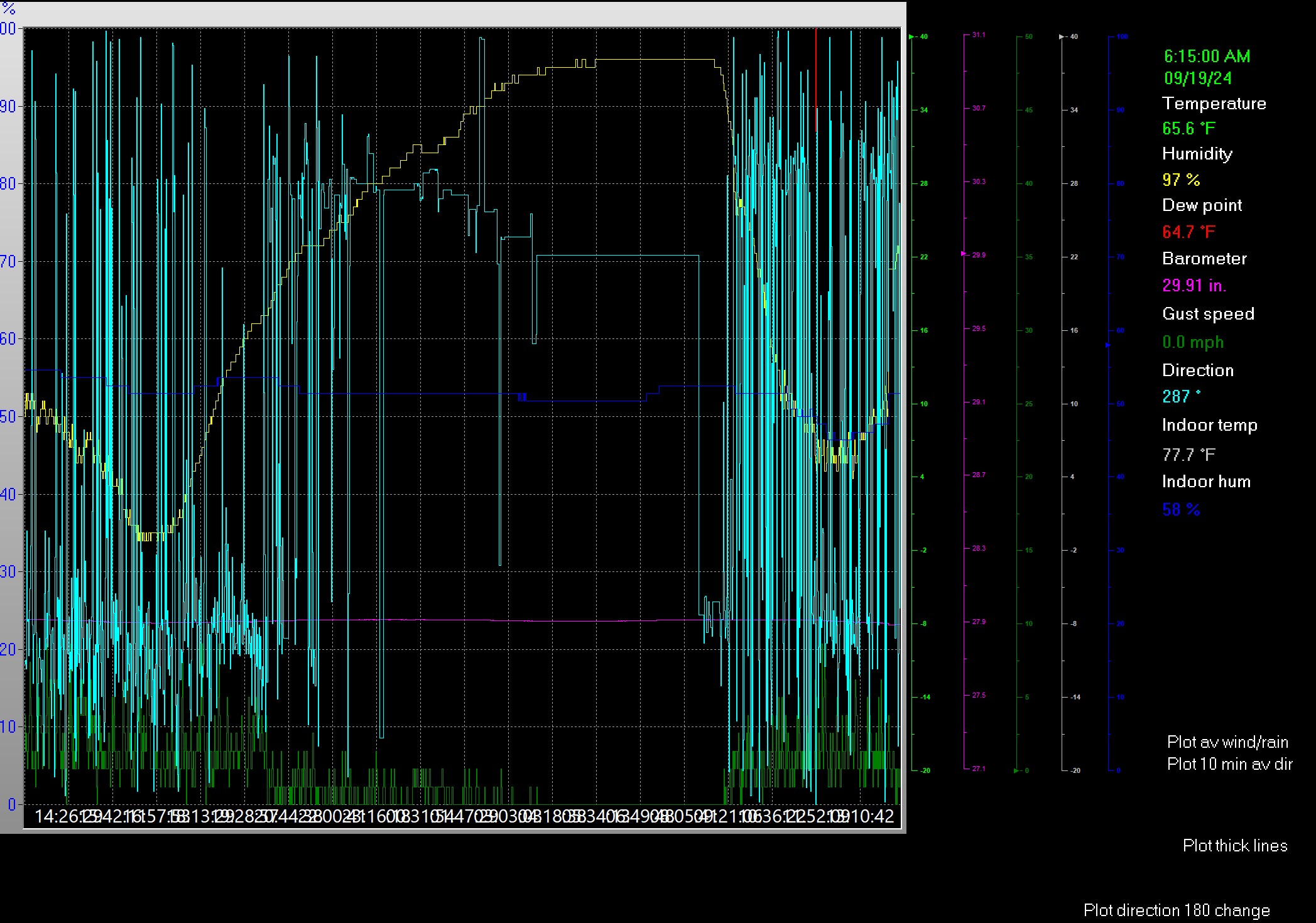Enable Plot thick lines option
Viewport: 1316px width, 923px height.
(x=1234, y=846)
